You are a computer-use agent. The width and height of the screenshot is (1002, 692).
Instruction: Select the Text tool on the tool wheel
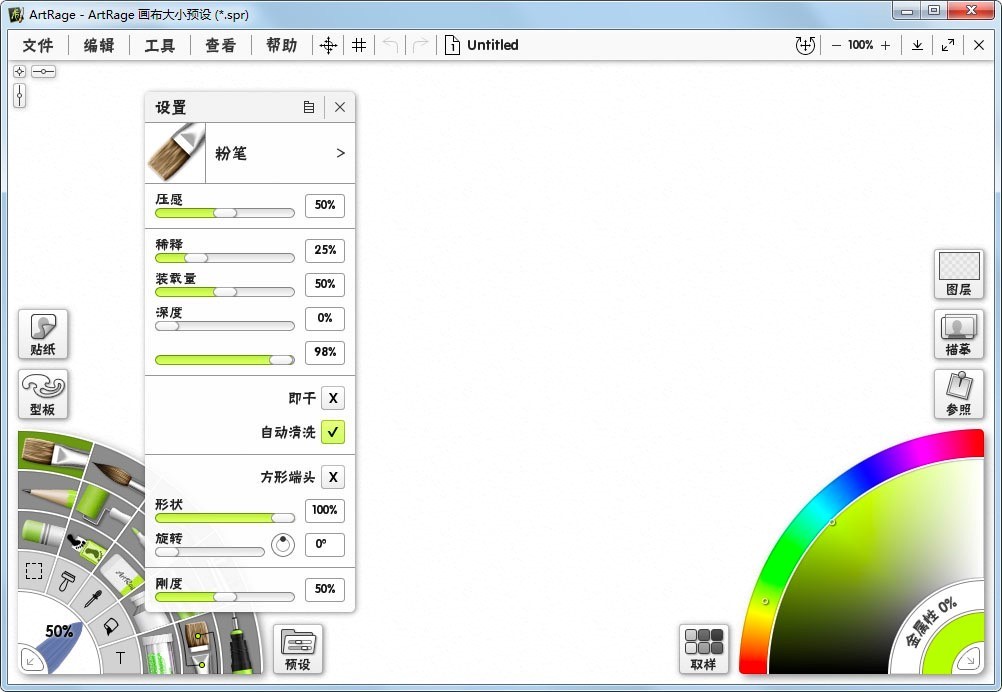tap(118, 656)
